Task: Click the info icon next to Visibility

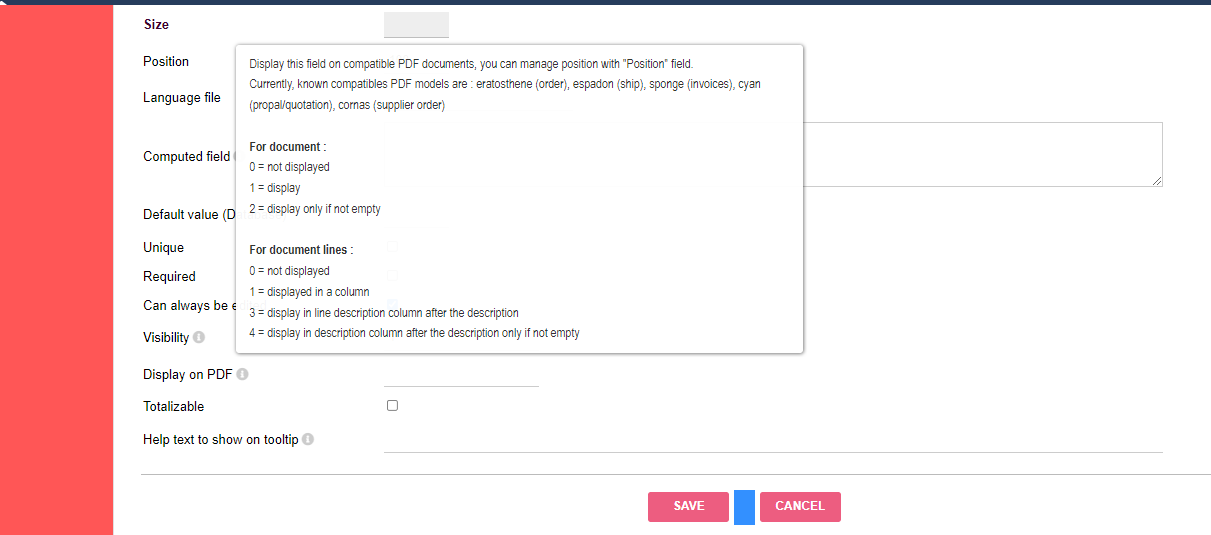Action: [199, 338]
